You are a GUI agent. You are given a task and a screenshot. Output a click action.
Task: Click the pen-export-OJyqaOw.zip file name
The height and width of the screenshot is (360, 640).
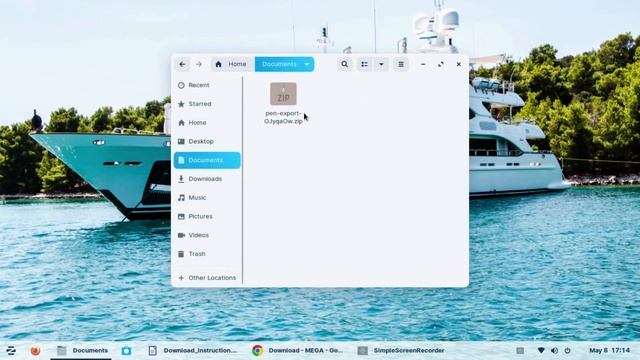pyautogui.click(x=283, y=117)
